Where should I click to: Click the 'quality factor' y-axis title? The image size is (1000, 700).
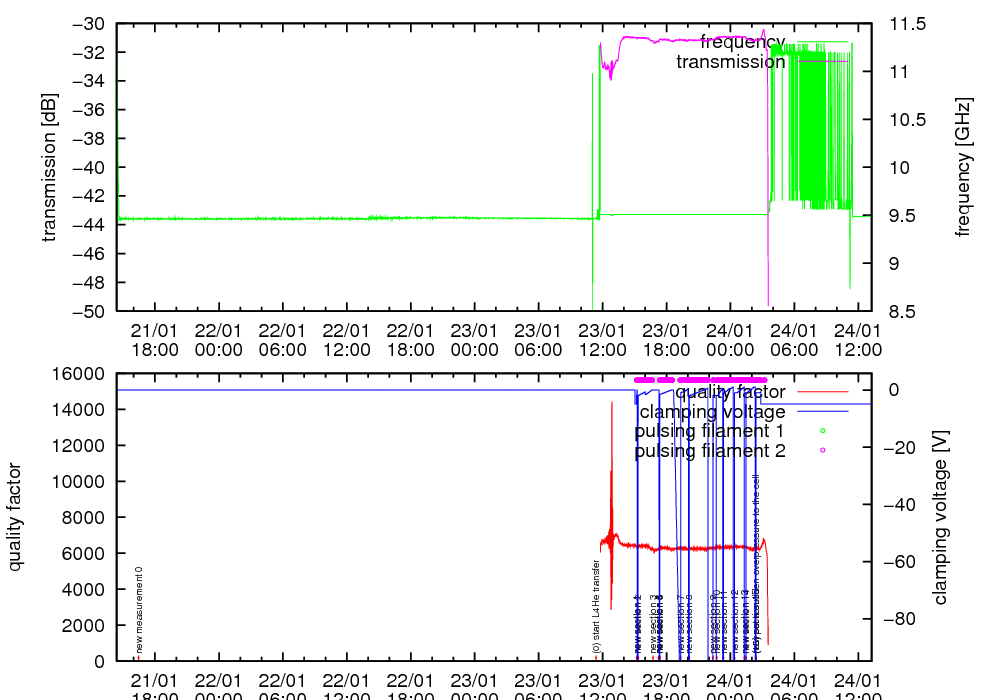(15, 517)
